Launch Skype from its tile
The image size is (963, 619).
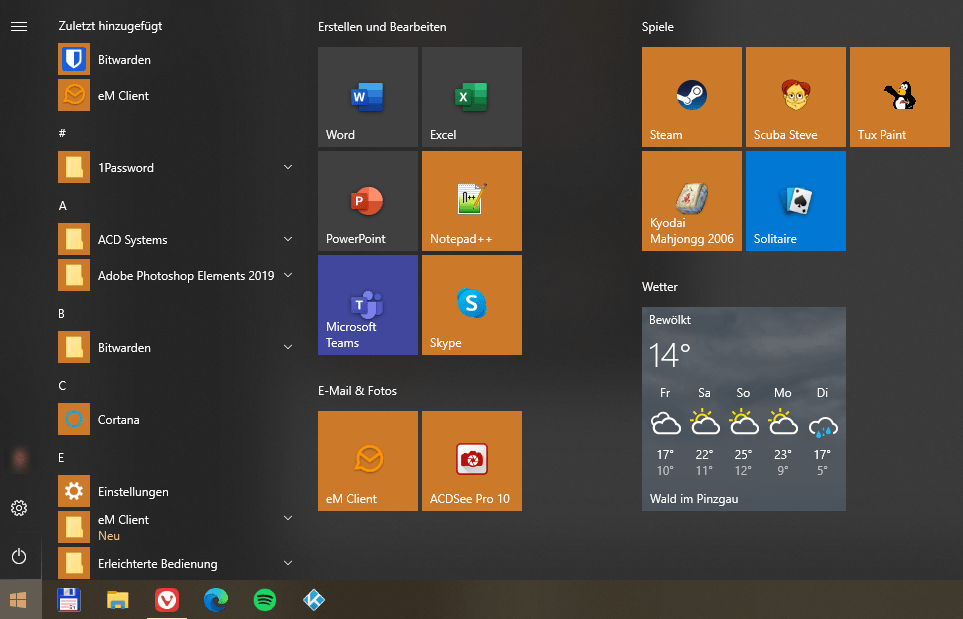(472, 305)
